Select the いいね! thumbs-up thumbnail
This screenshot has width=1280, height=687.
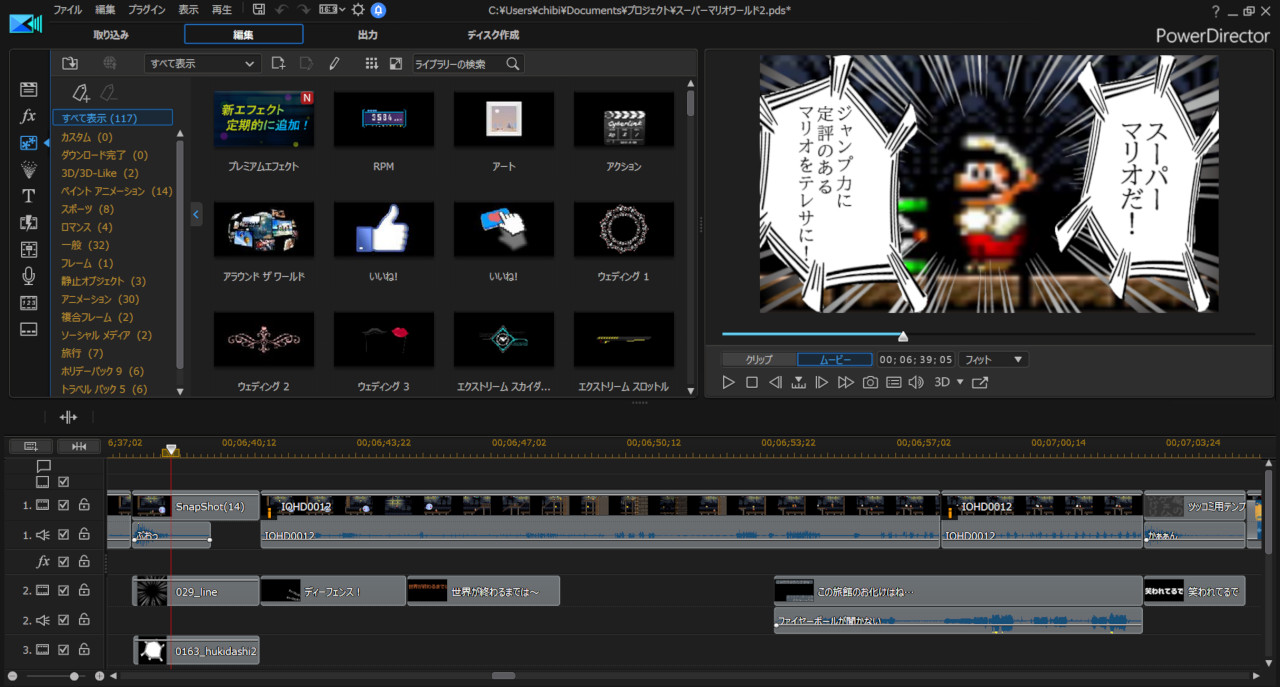(x=384, y=229)
